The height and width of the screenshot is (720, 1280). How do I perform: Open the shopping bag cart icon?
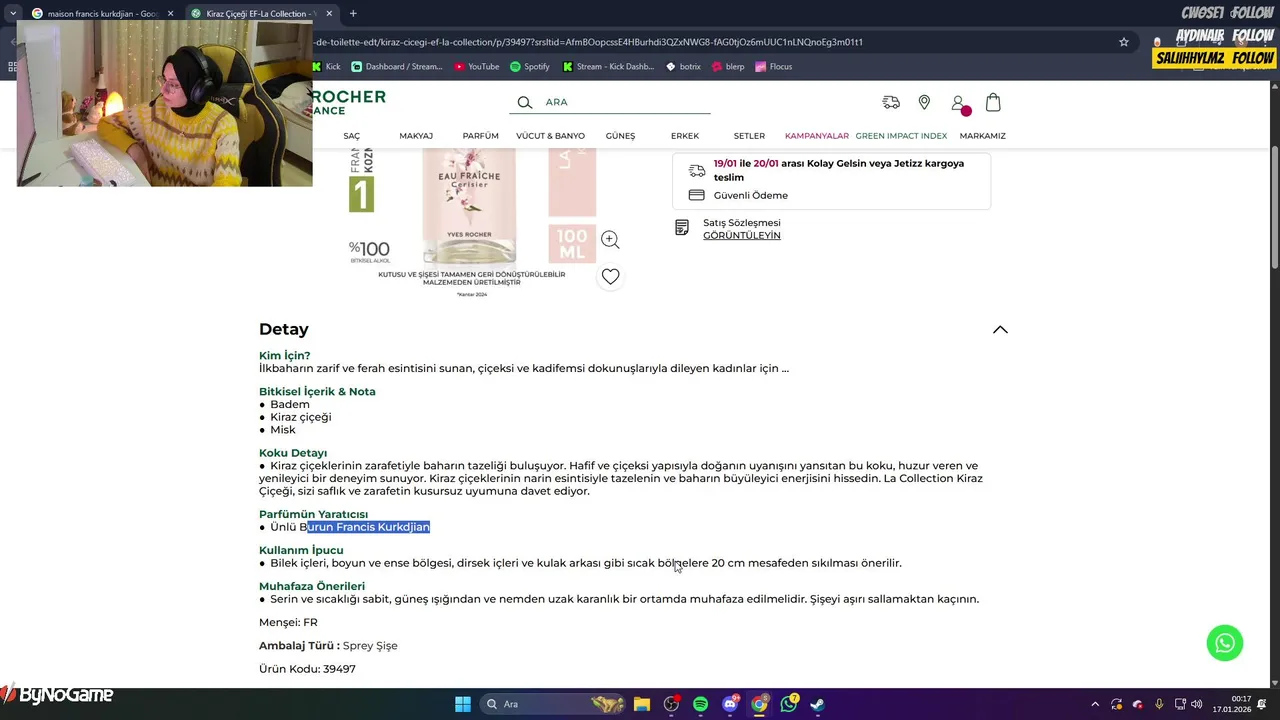[993, 102]
